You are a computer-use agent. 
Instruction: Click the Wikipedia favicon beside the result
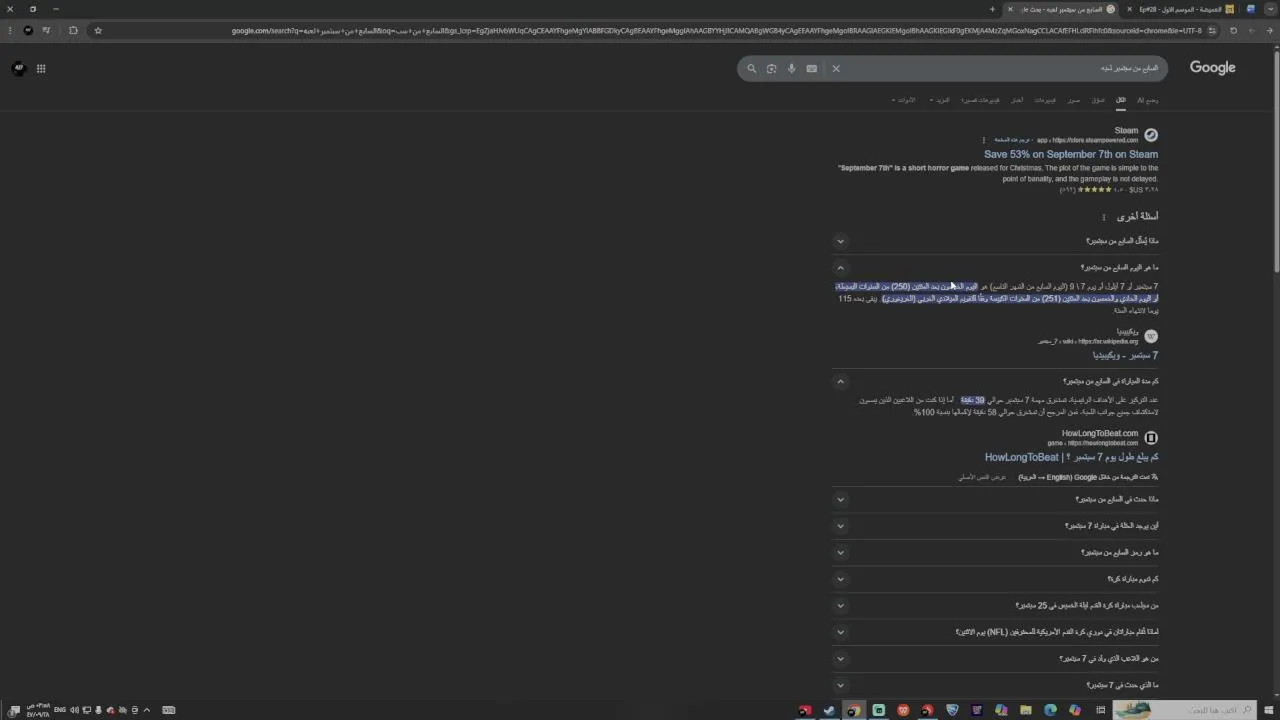point(1151,336)
